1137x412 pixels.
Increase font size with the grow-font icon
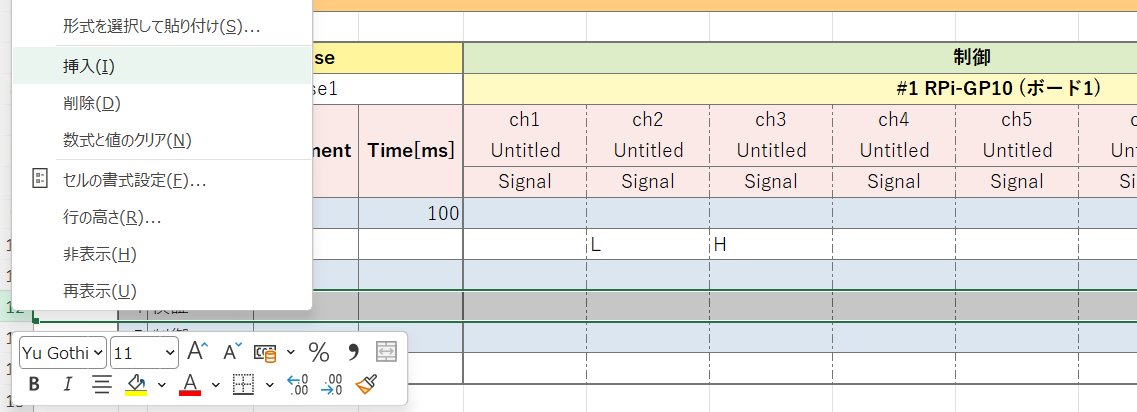198,351
